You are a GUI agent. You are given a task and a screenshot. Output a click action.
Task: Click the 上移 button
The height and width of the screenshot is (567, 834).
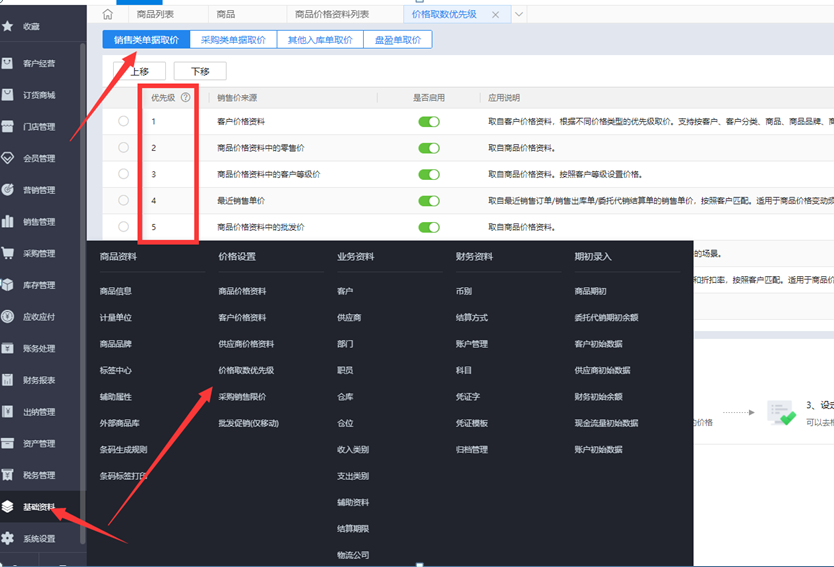[139, 72]
